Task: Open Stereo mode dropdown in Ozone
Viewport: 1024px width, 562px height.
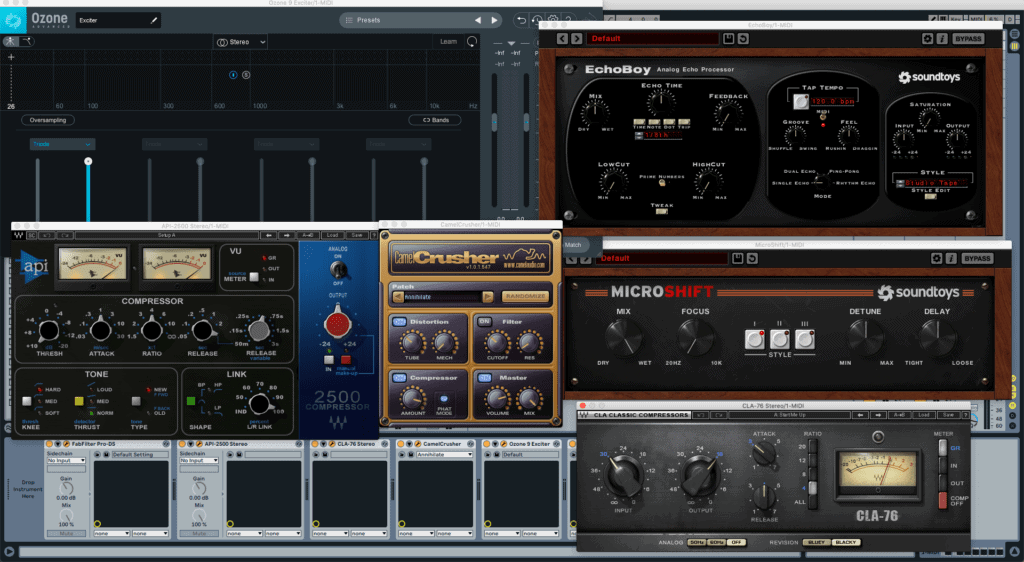Action: coord(240,42)
